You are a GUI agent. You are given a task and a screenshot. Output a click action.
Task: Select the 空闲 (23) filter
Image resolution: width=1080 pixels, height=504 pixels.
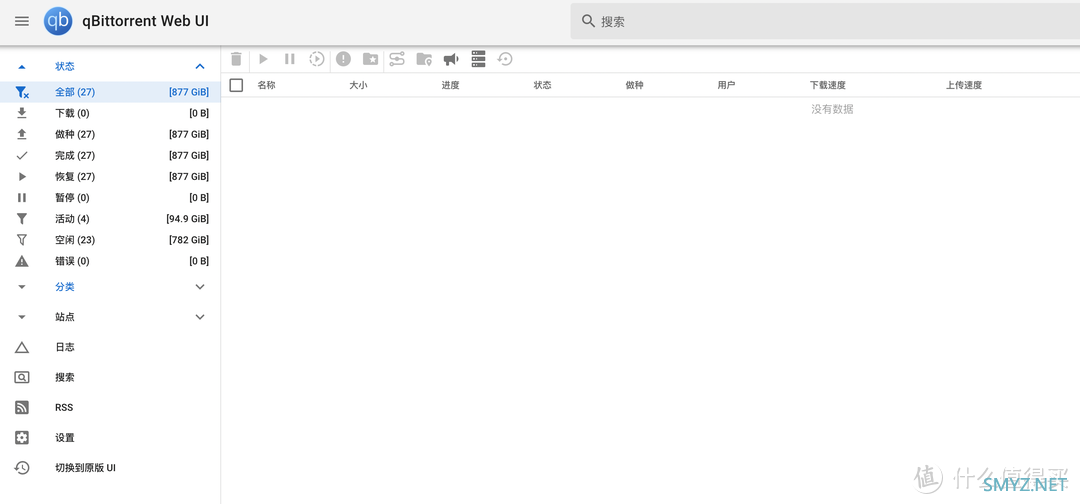110,240
